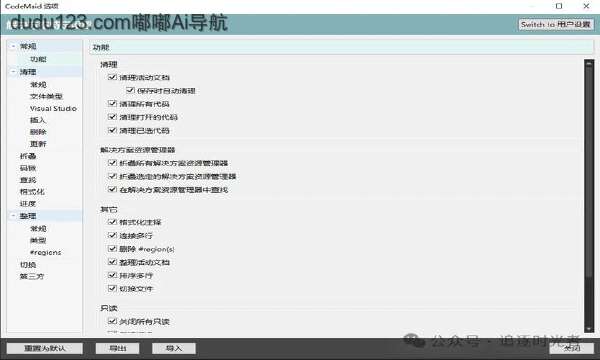Uncheck 在解决方案资源管理器中查找 option
Image resolution: width=600 pixels, height=360 pixels.
[x=112, y=189]
